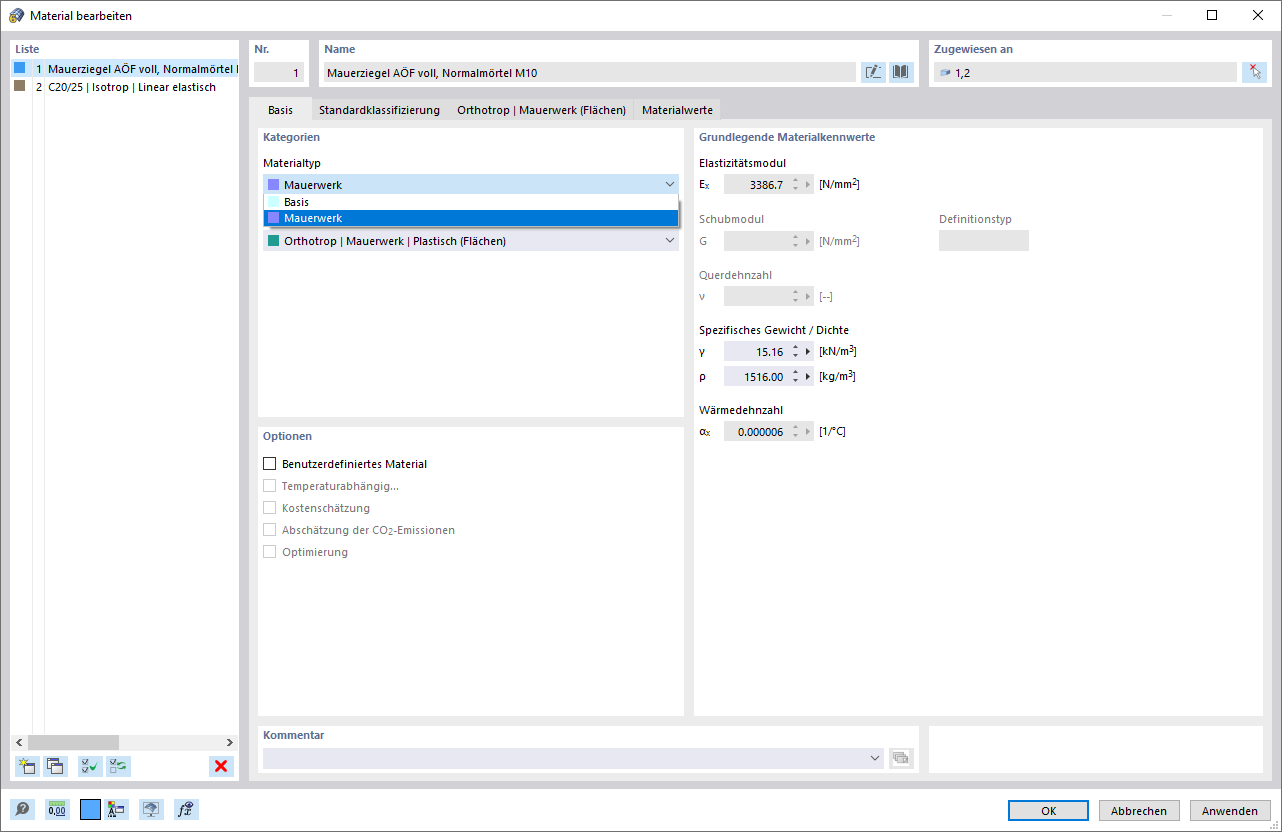
Task: Click the app icon in title bar
Action: coord(17,16)
